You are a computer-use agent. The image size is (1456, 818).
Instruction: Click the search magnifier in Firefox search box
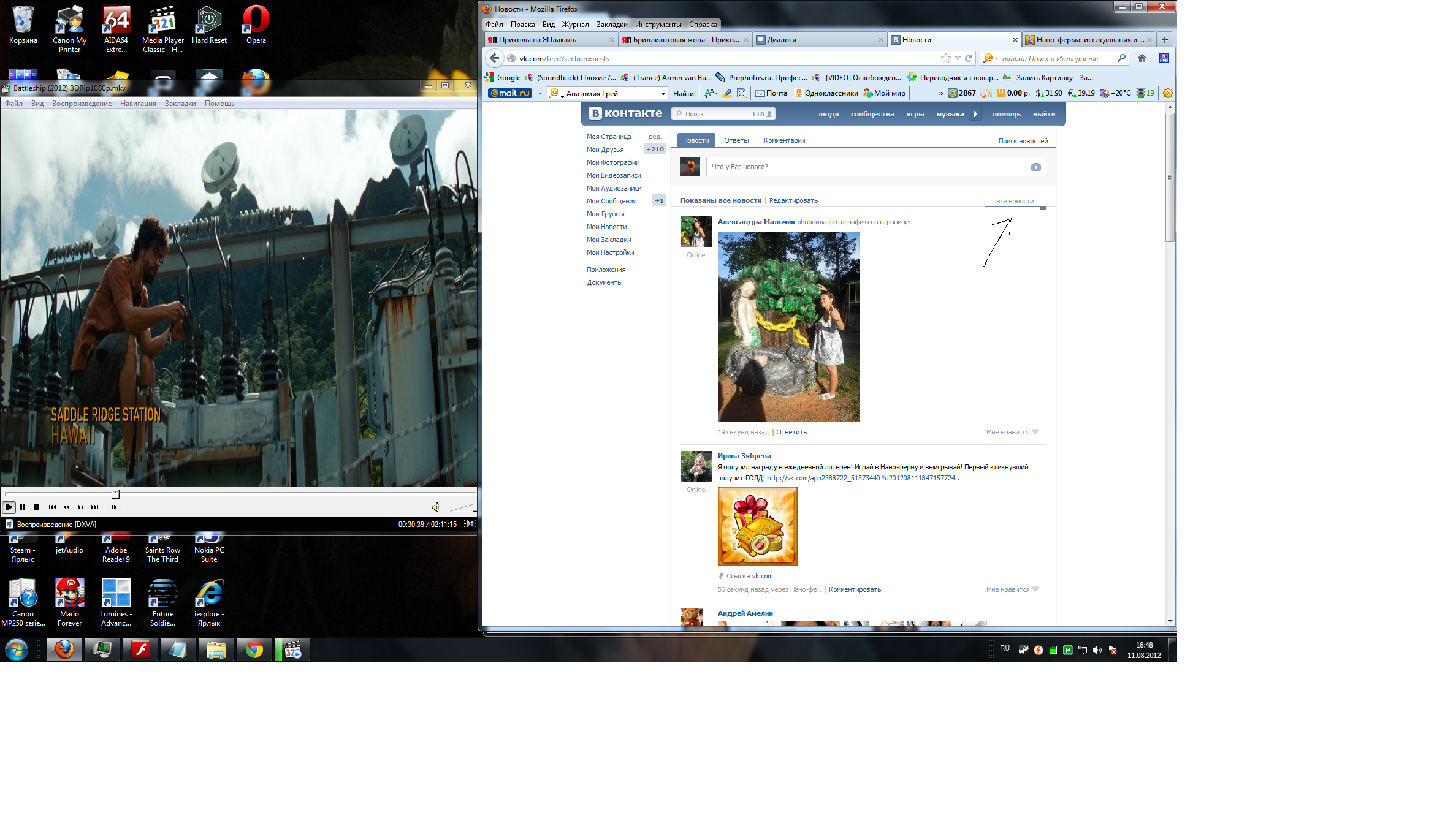(1122, 58)
